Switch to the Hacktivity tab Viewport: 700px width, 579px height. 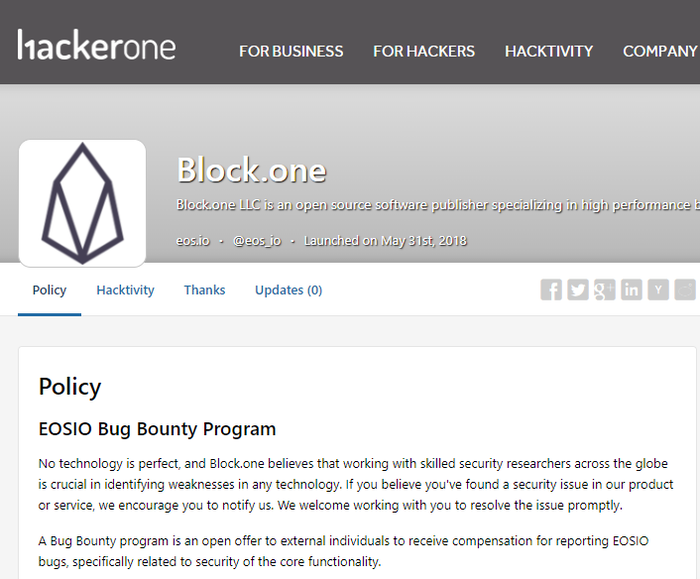(125, 290)
